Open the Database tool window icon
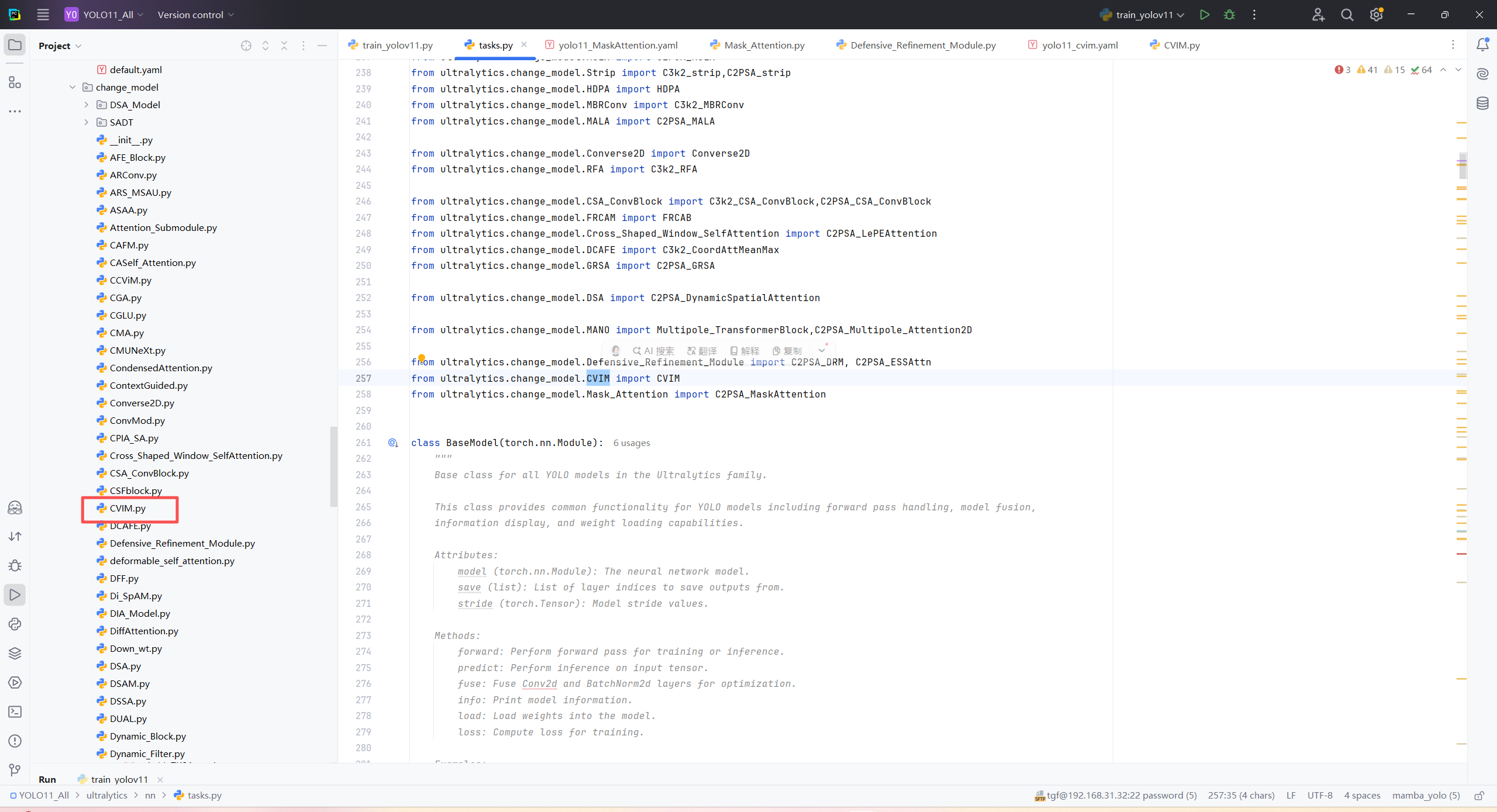 (x=1482, y=103)
